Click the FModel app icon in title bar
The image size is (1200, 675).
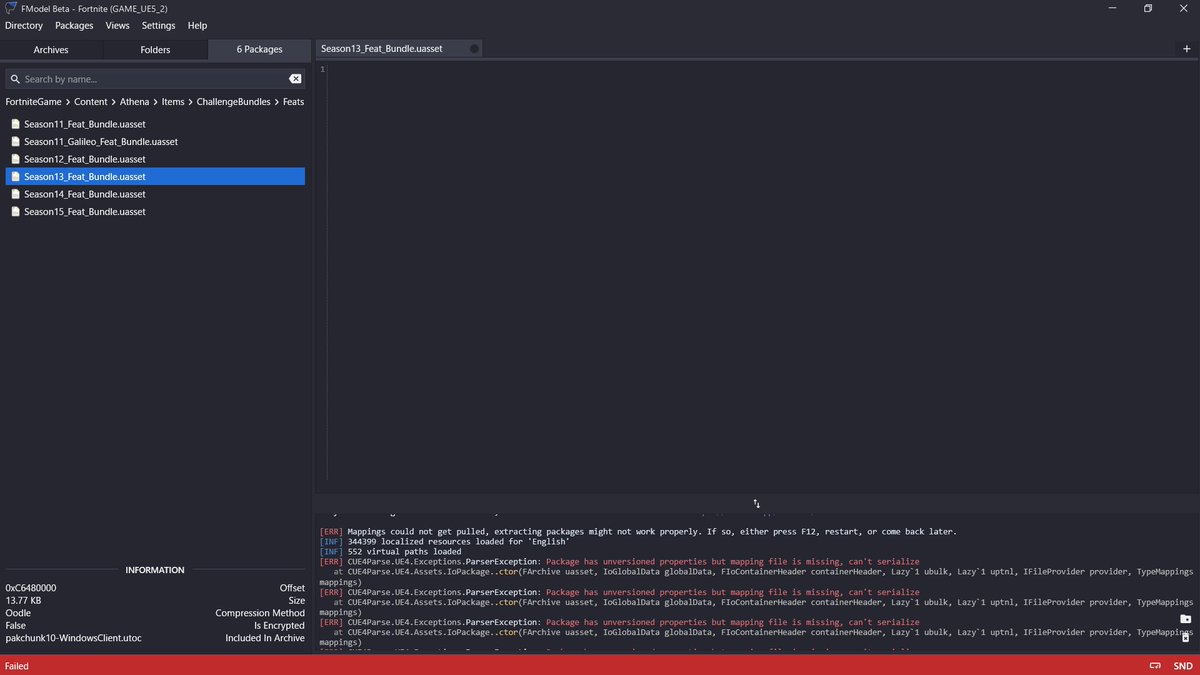pos(11,8)
